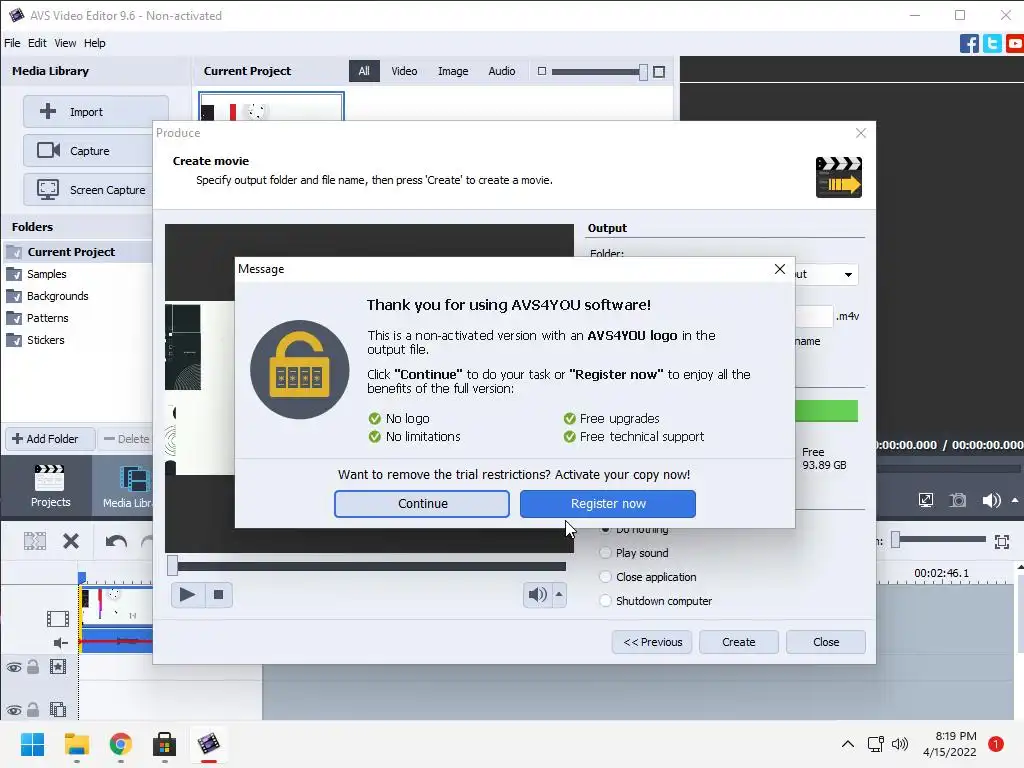Open the File menu
Screen dimensions: 1024x768
[x=12, y=43]
